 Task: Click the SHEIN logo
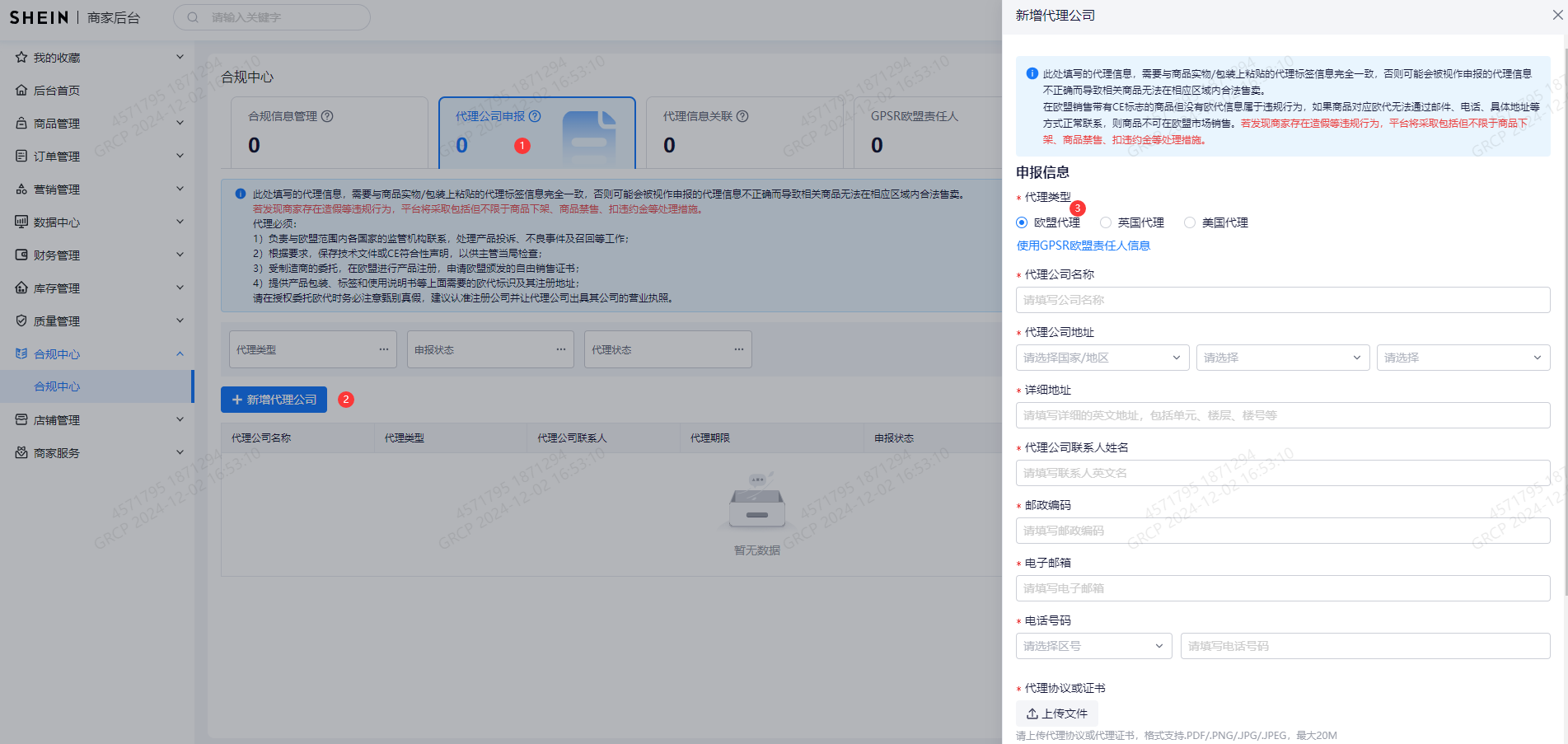pos(39,17)
